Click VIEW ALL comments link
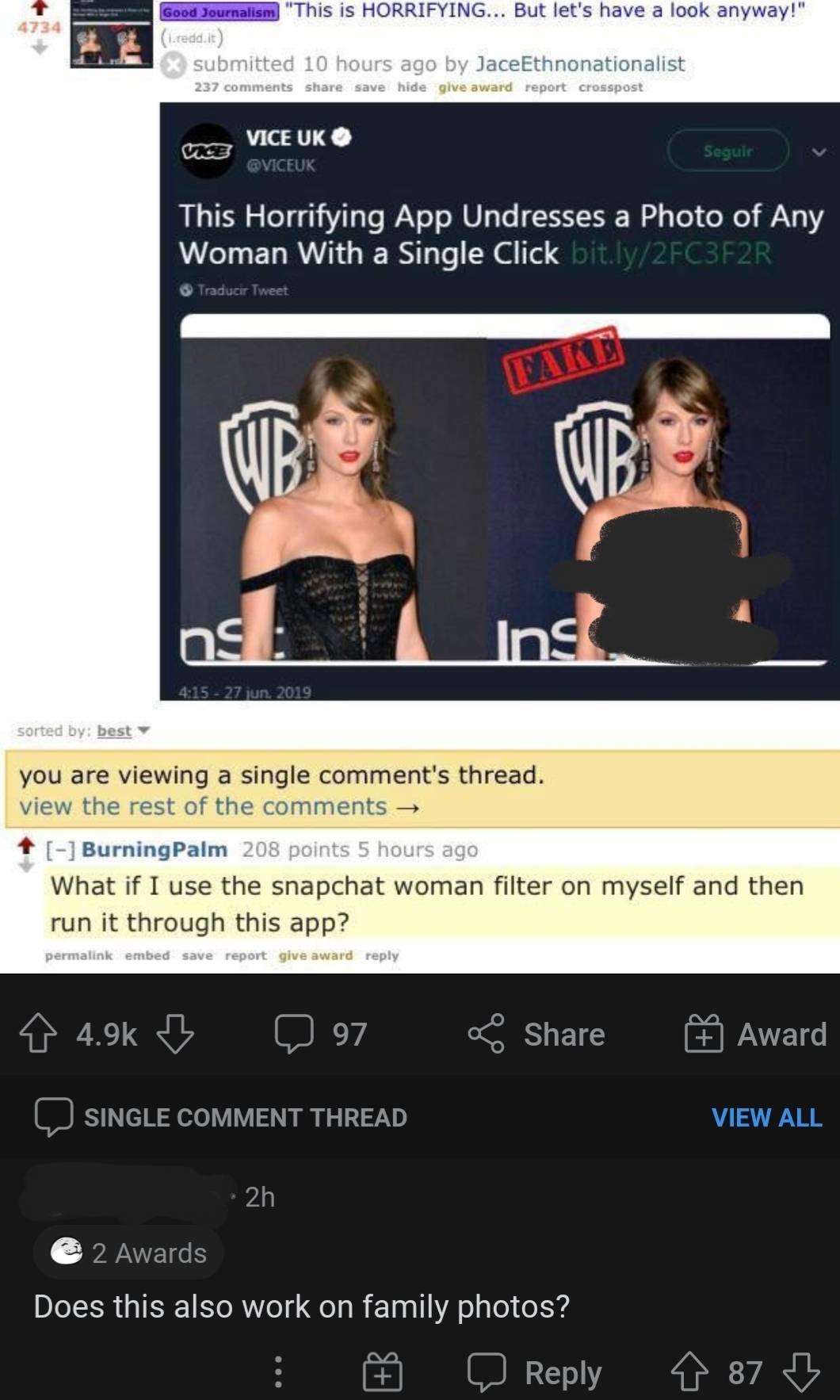Image resolution: width=840 pixels, height=1400 pixels. (766, 1117)
